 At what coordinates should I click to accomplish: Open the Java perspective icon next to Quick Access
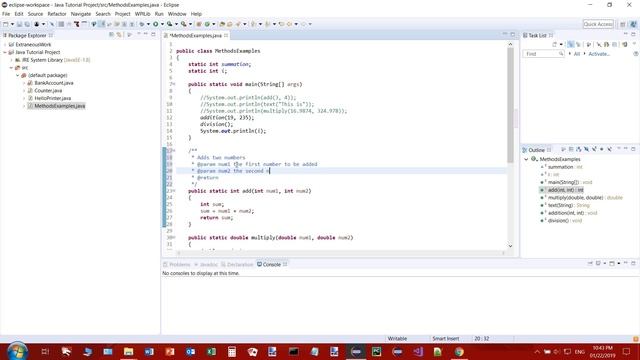633,24
